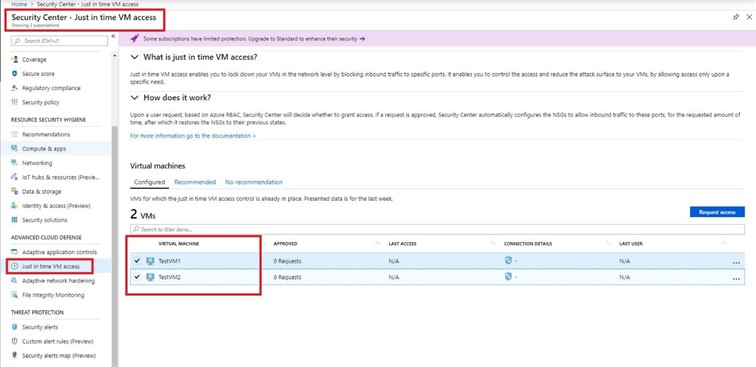Click the Data & storage icon
The height and width of the screenshot is (367, 756).
[x=14, y=191]
